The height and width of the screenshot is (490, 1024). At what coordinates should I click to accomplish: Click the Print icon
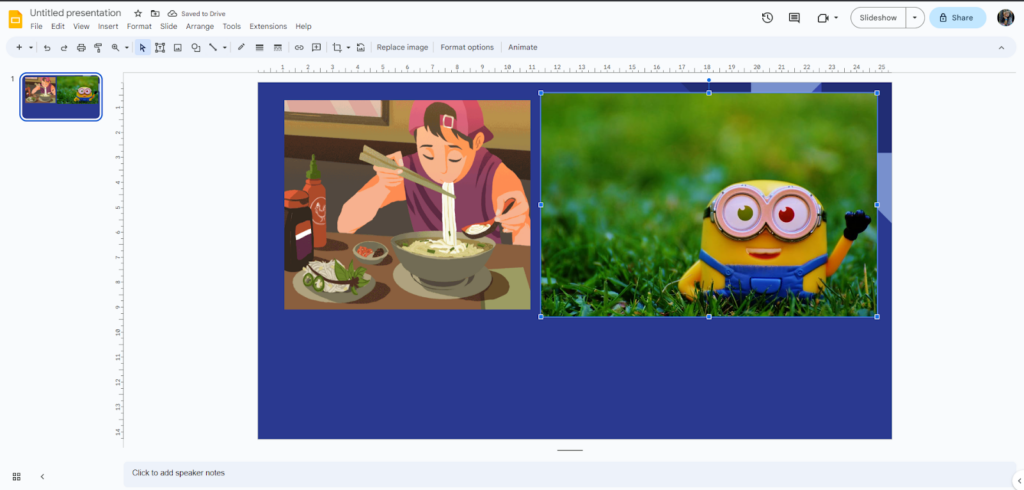81,47
